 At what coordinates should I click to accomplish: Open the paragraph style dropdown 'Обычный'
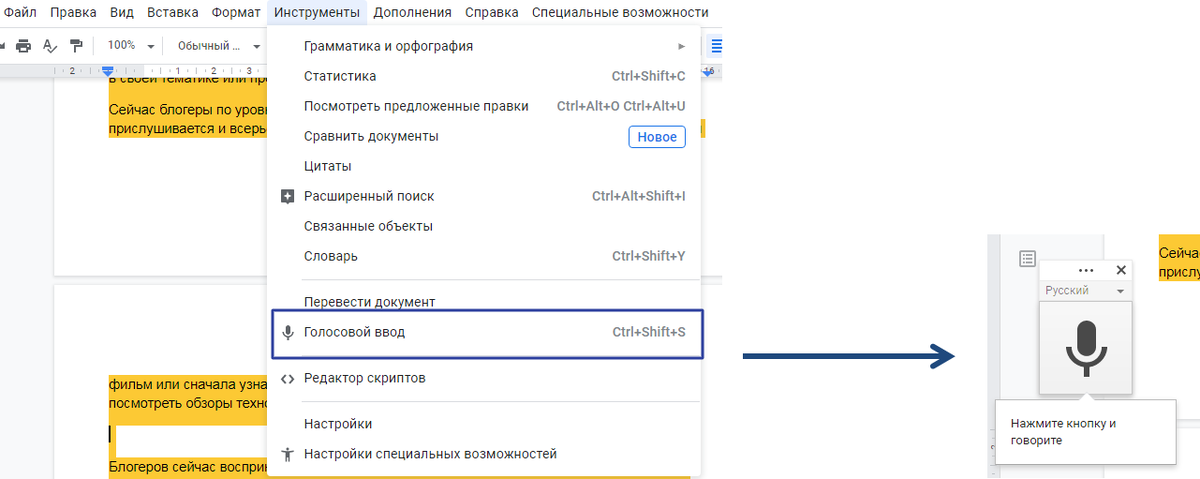(x=218, y=45)
